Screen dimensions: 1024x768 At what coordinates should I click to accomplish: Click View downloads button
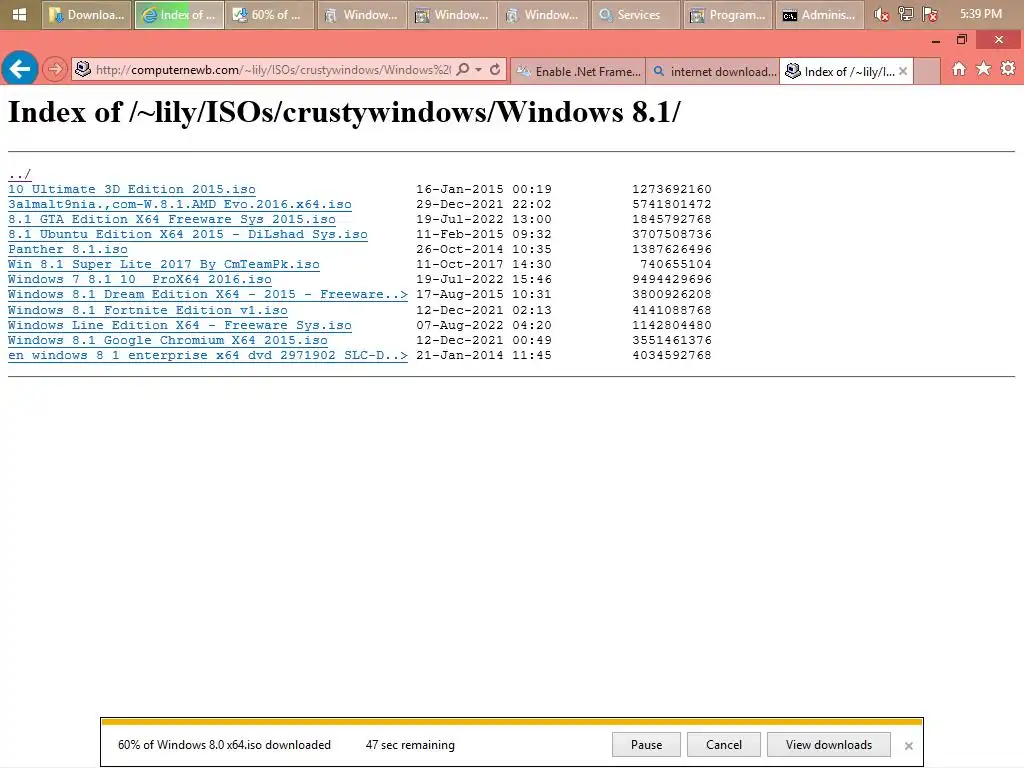(829, 744)
